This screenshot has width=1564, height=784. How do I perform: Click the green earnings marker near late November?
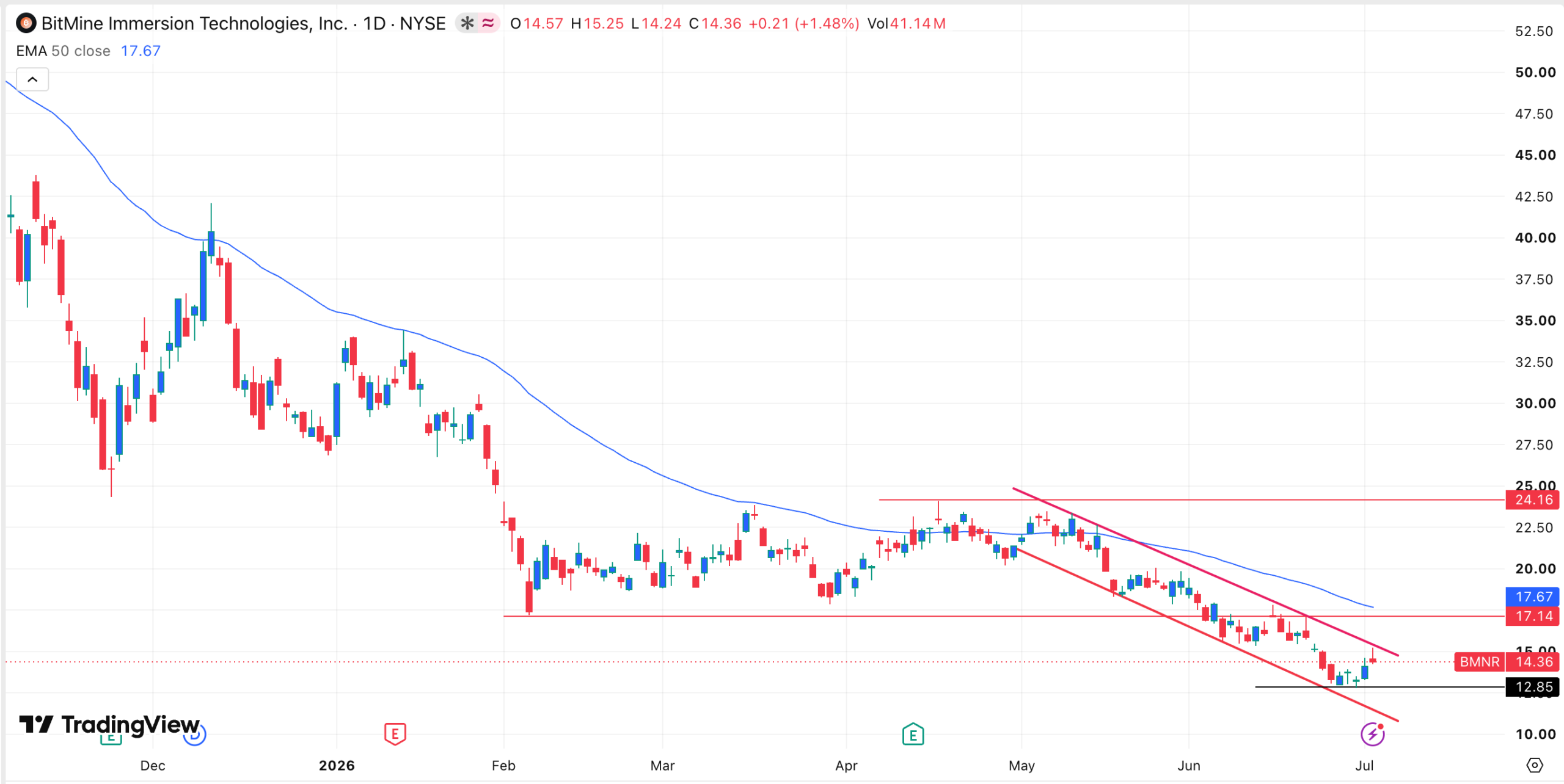pos(111,739)
